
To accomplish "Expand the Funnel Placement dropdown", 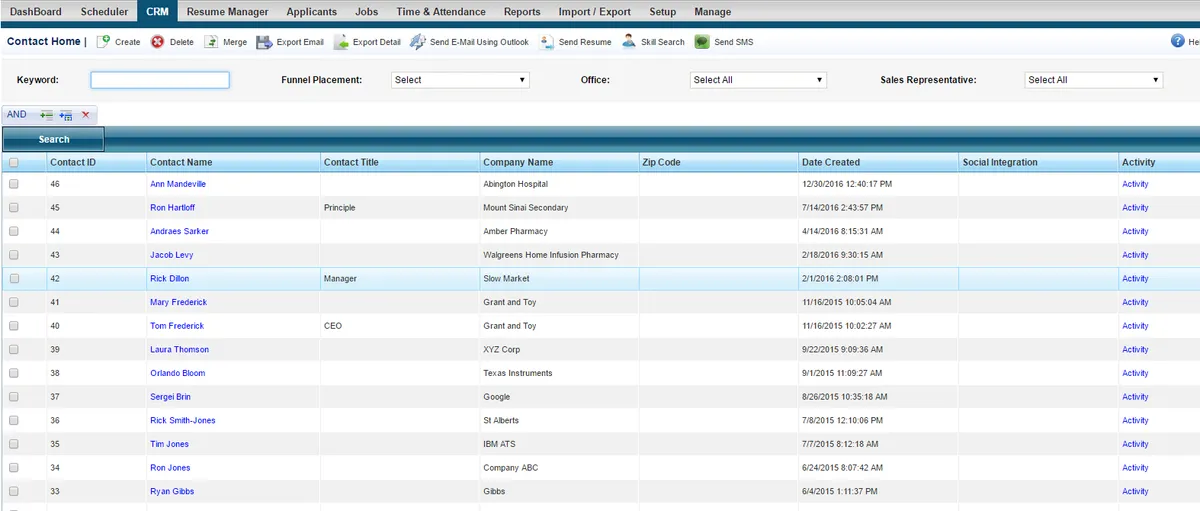I will [x=460, y=80].
